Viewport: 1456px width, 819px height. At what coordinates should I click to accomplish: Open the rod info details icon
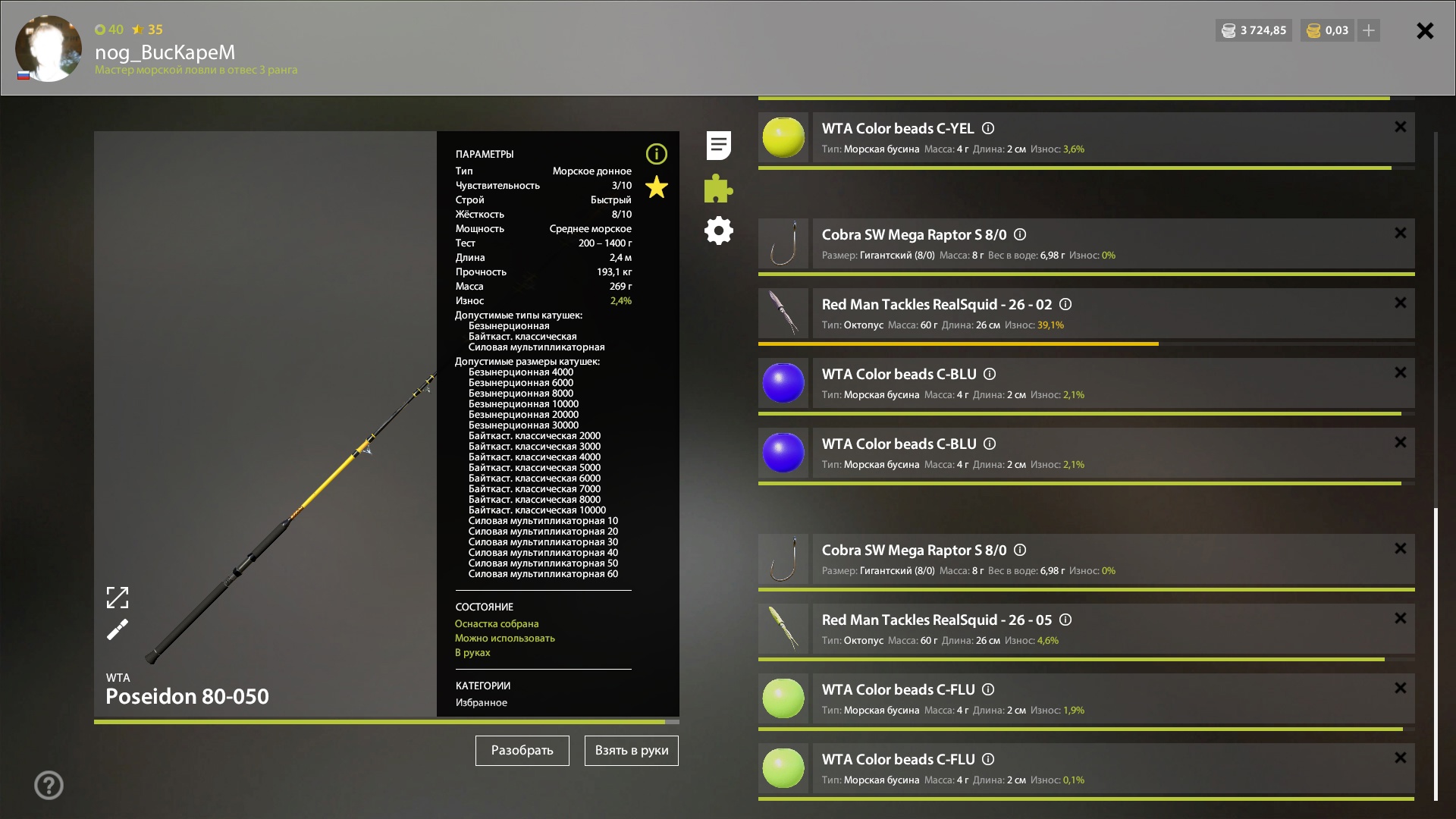point(657,154)
